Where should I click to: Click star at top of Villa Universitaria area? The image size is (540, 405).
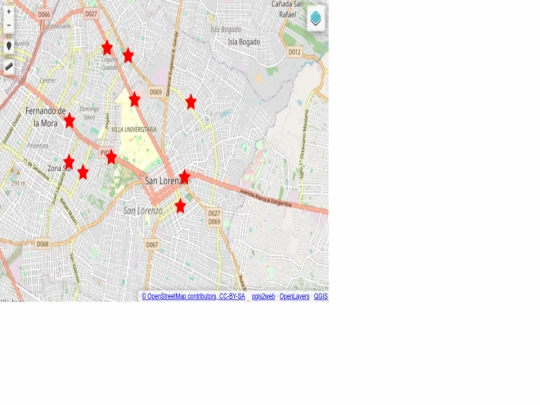(x=135, y=100)
